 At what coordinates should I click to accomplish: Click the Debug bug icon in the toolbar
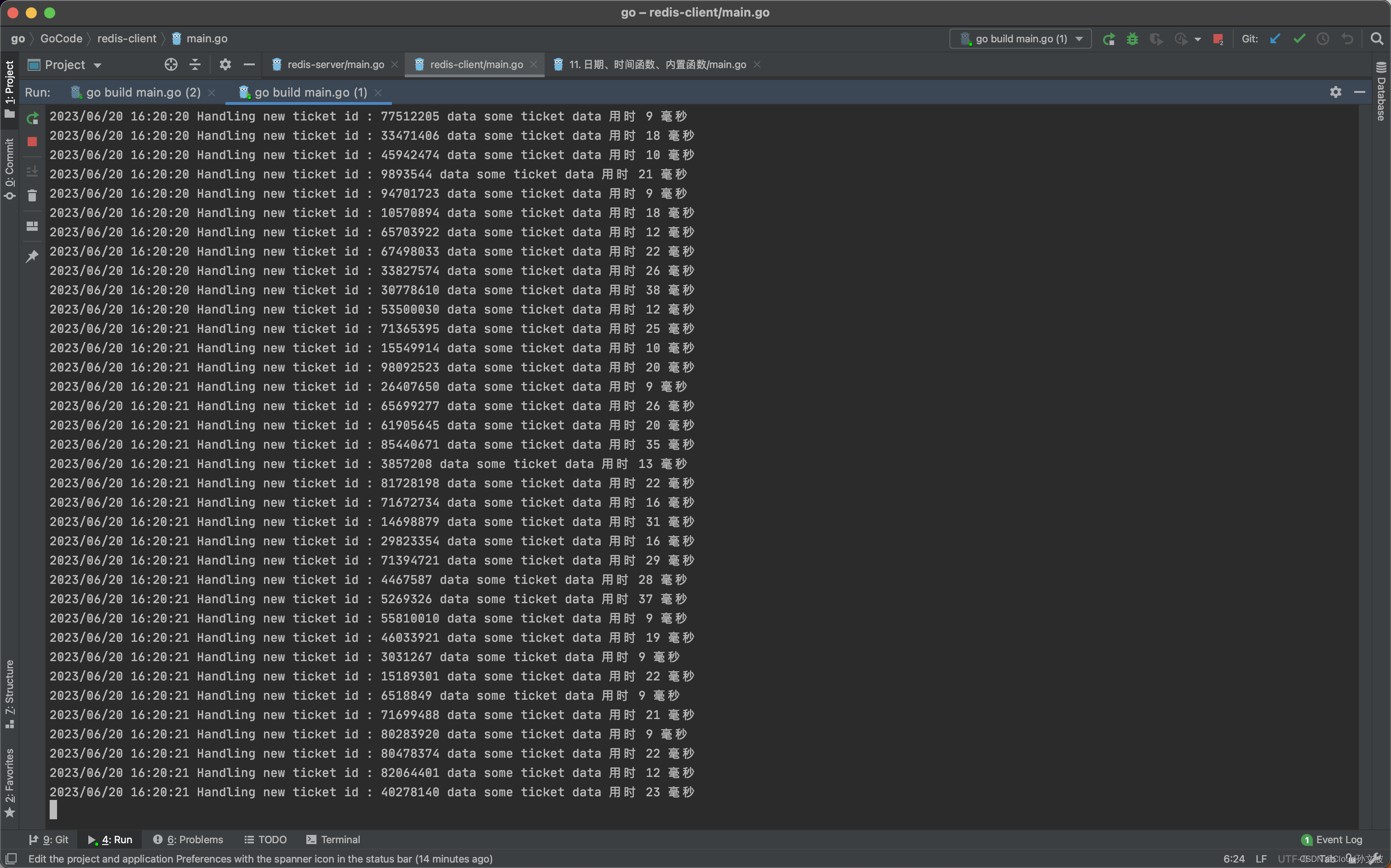pos(1132,39)
